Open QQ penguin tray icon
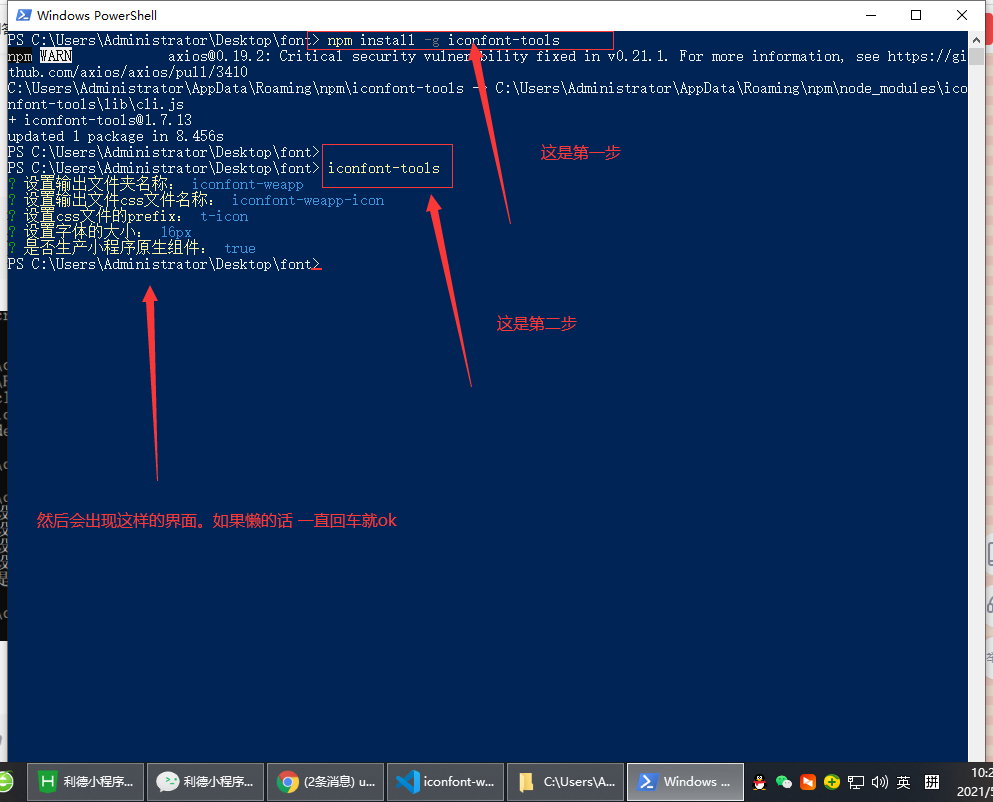 tap(759, 782)
